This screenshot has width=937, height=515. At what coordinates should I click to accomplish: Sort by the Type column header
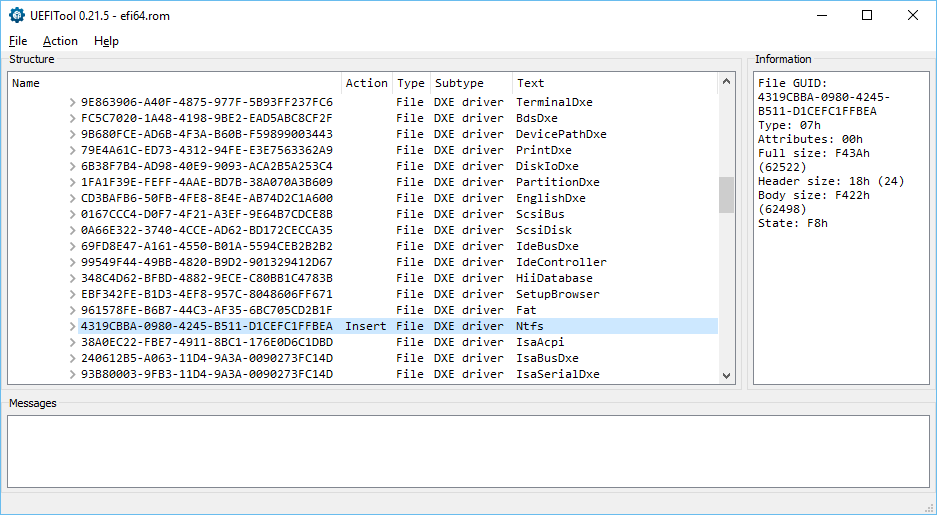[411, 83]
